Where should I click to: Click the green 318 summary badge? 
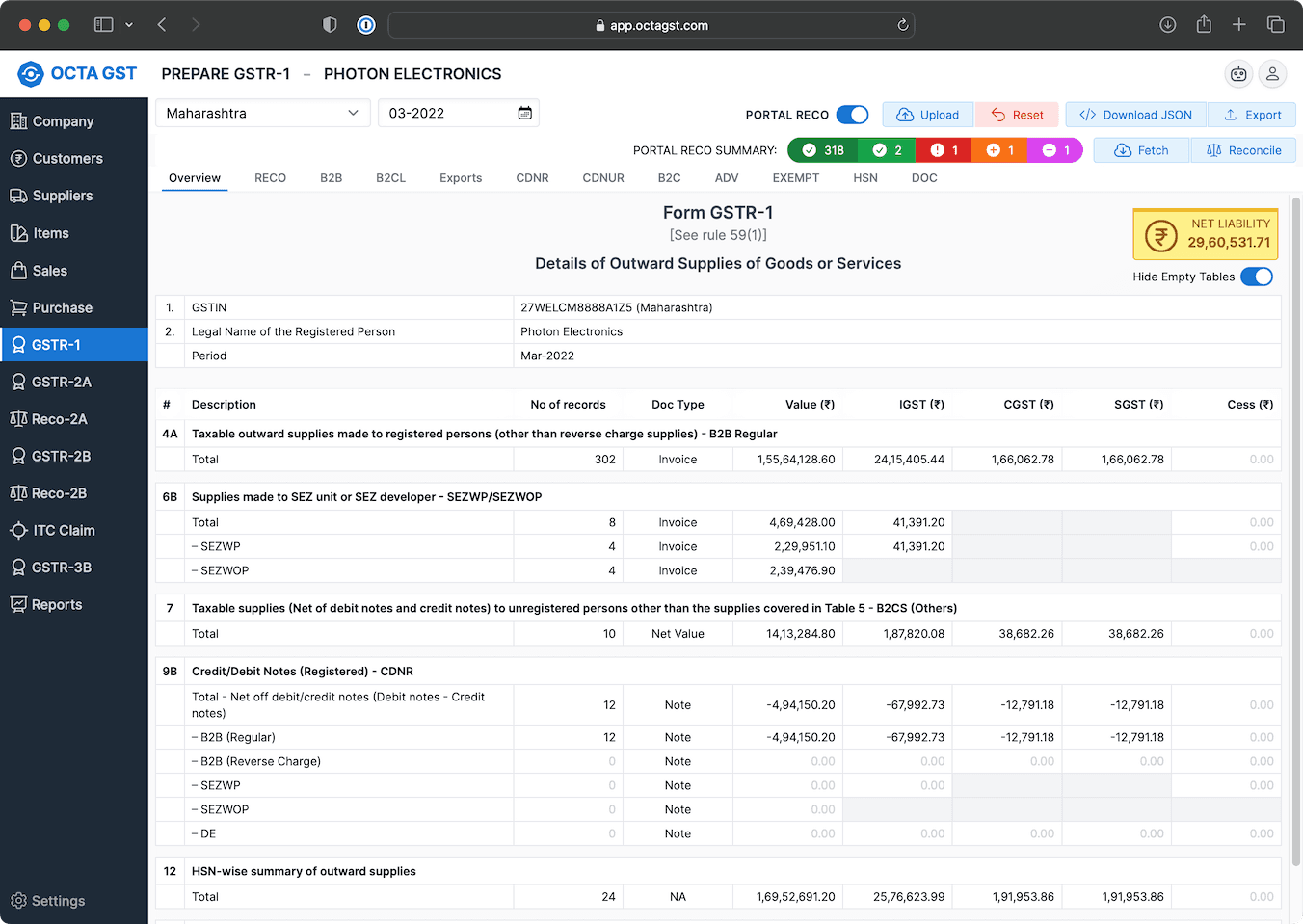[823, 150]
